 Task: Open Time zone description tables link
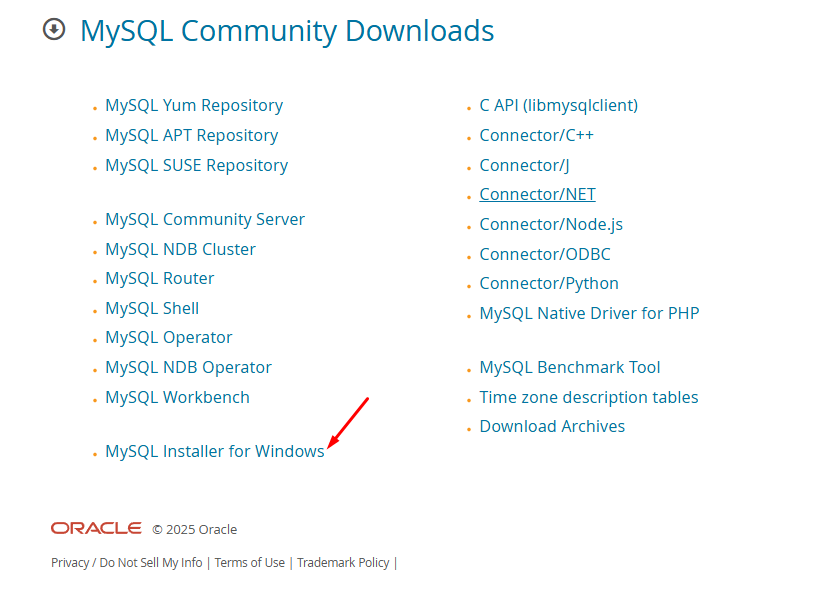click(589, 397)
